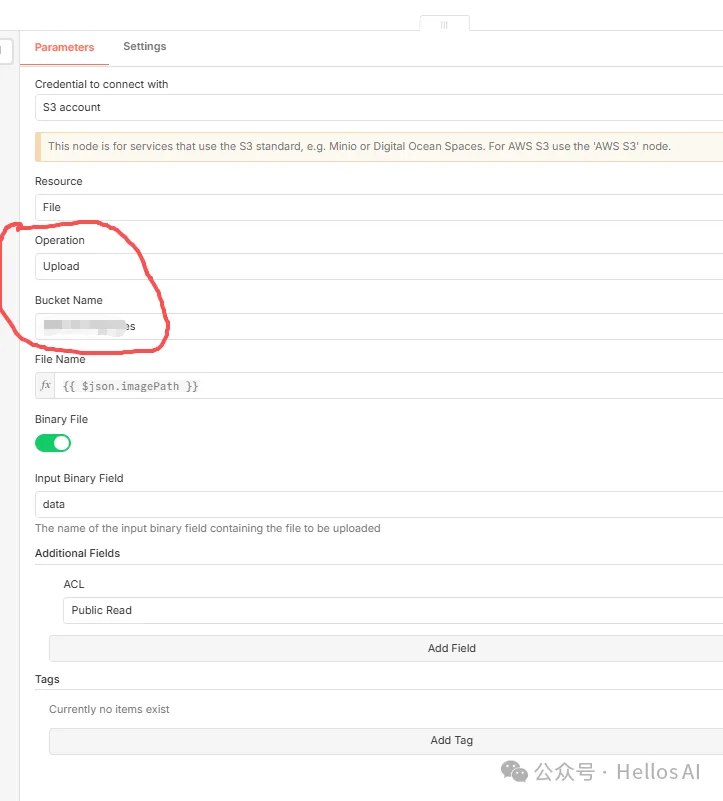Click the Tags section heading
This screenshot has width=723, height=801.
click(x=47, y=679)
